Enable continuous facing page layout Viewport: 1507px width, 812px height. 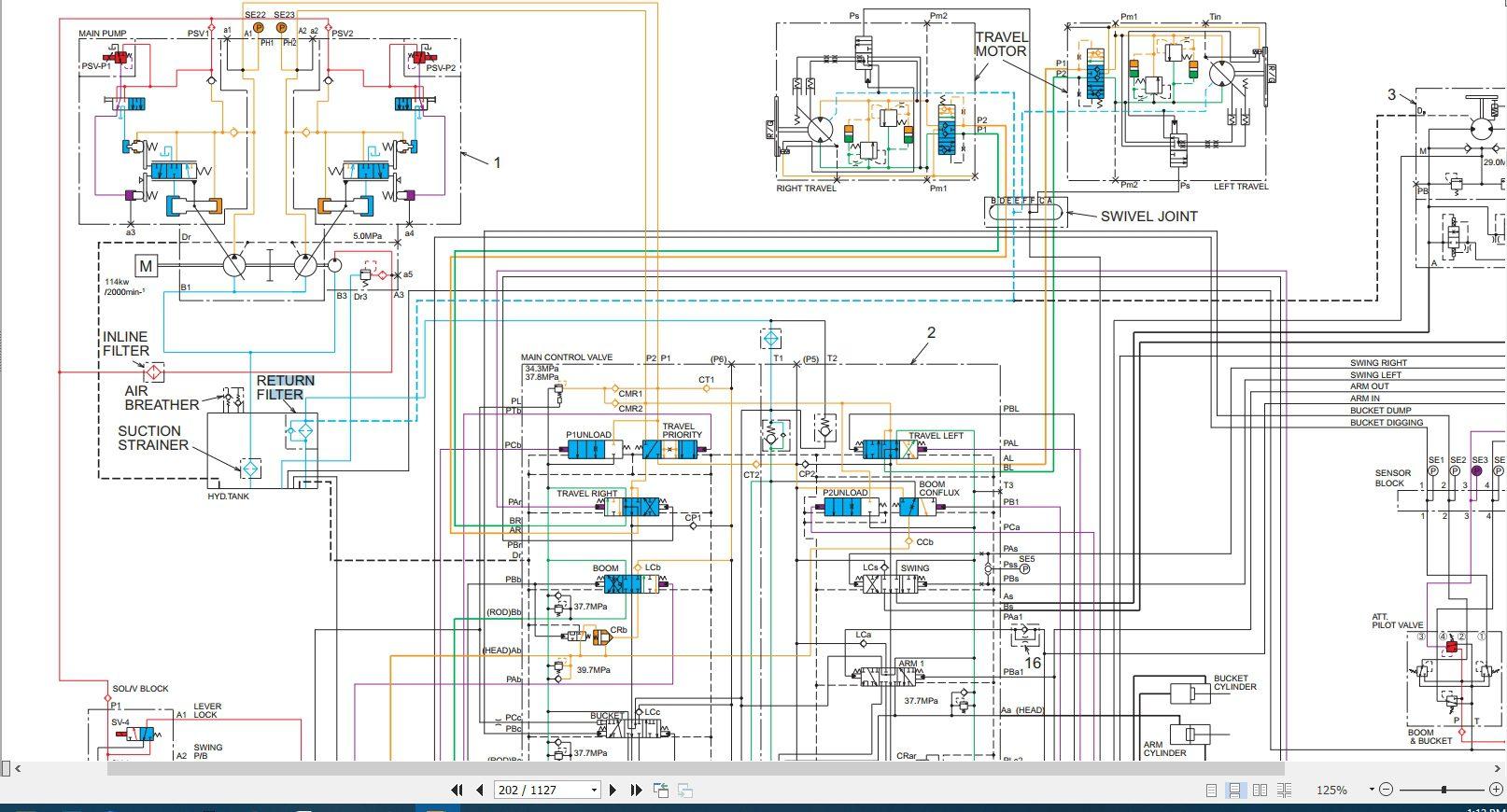1284,790
